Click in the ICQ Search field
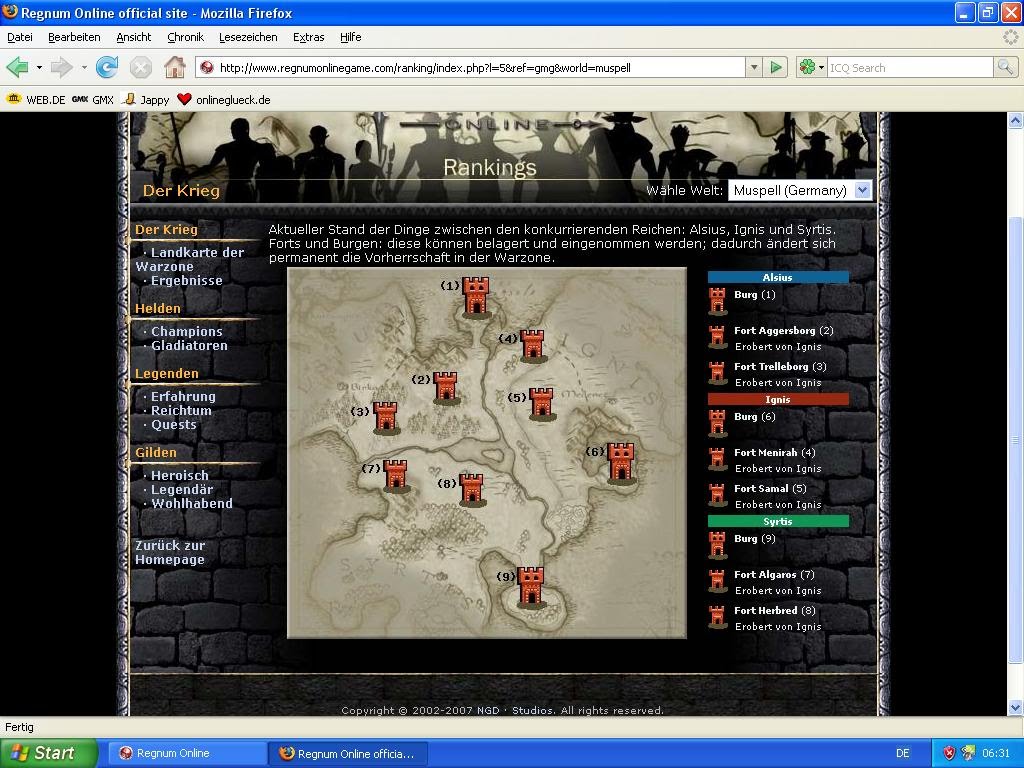This screenshot has height=768, width=1024. click(910, 67)
